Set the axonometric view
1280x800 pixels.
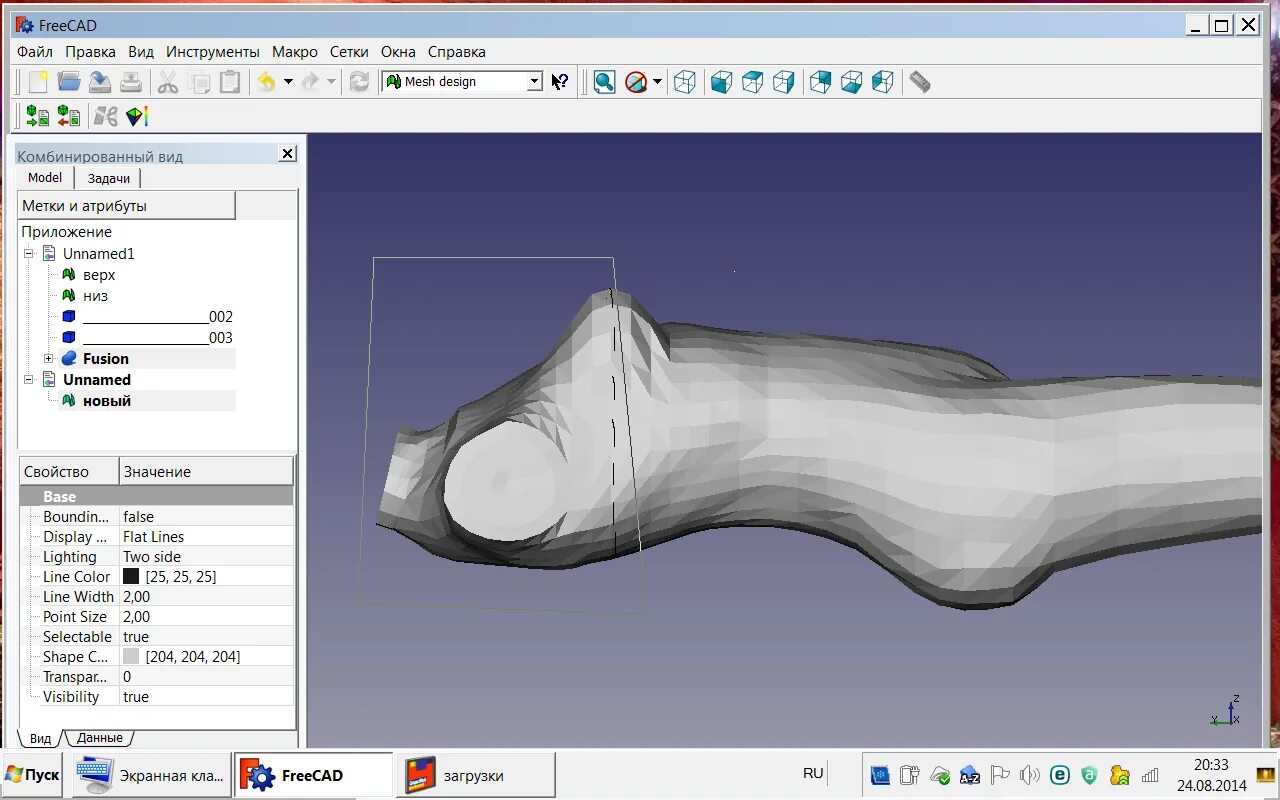click(x=685, y=82)
